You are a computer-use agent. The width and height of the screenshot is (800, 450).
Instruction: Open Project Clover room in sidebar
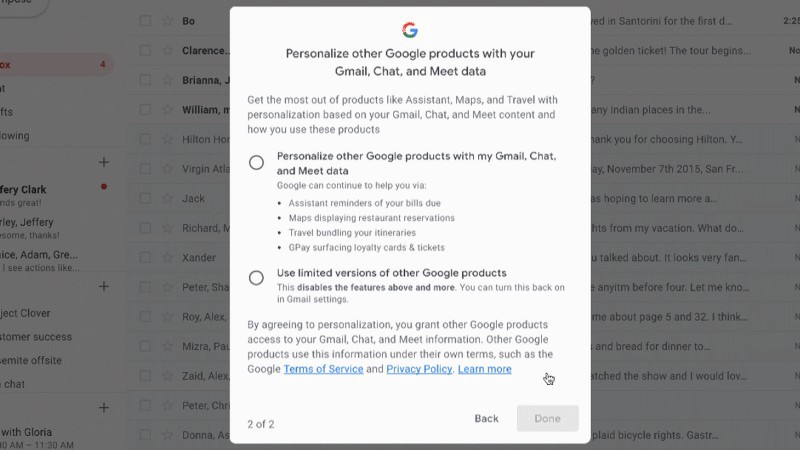pyautogui.click(x=26, y=313)
